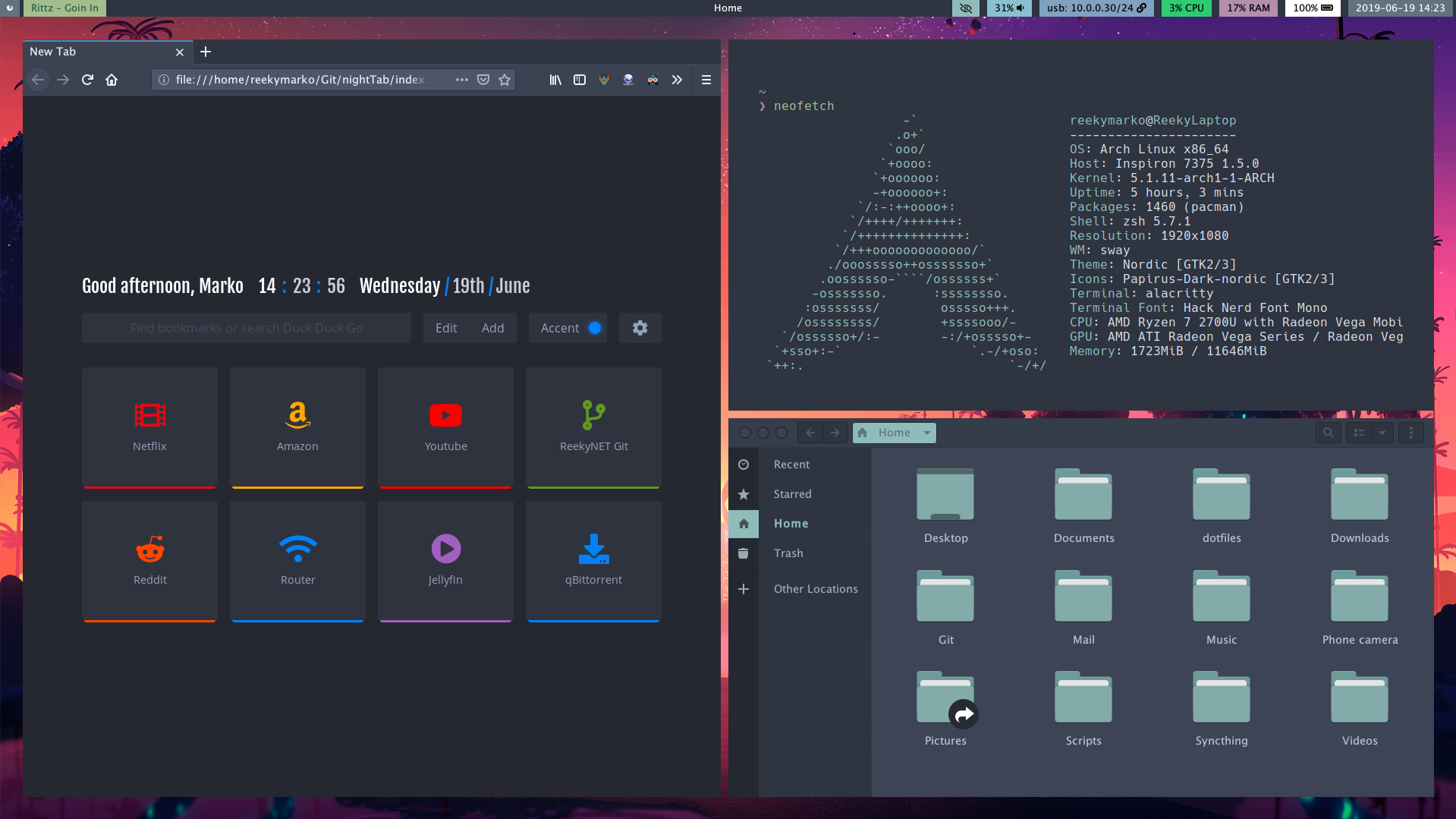This screenshot has height=819, width=1456.
Task: Bookmark this page with star icon
Action: coord(505,80)
